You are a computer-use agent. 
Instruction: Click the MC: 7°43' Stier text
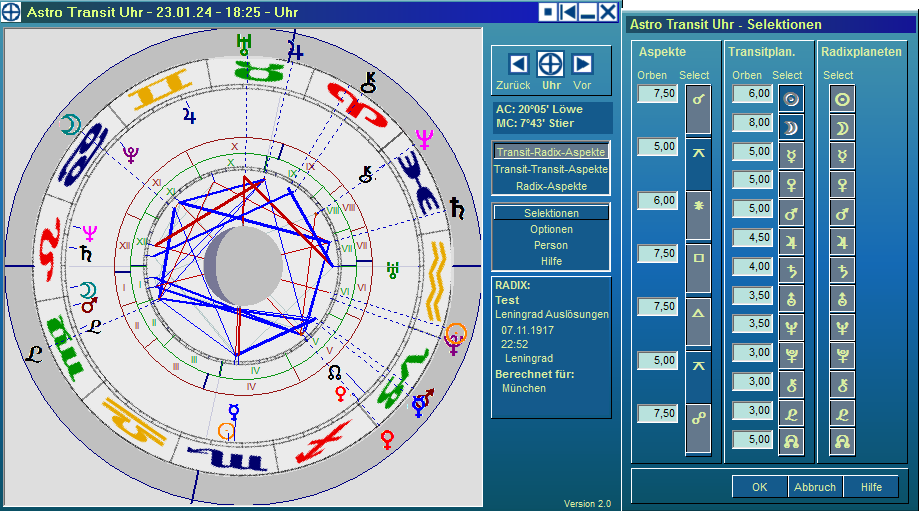click(534, 124)
